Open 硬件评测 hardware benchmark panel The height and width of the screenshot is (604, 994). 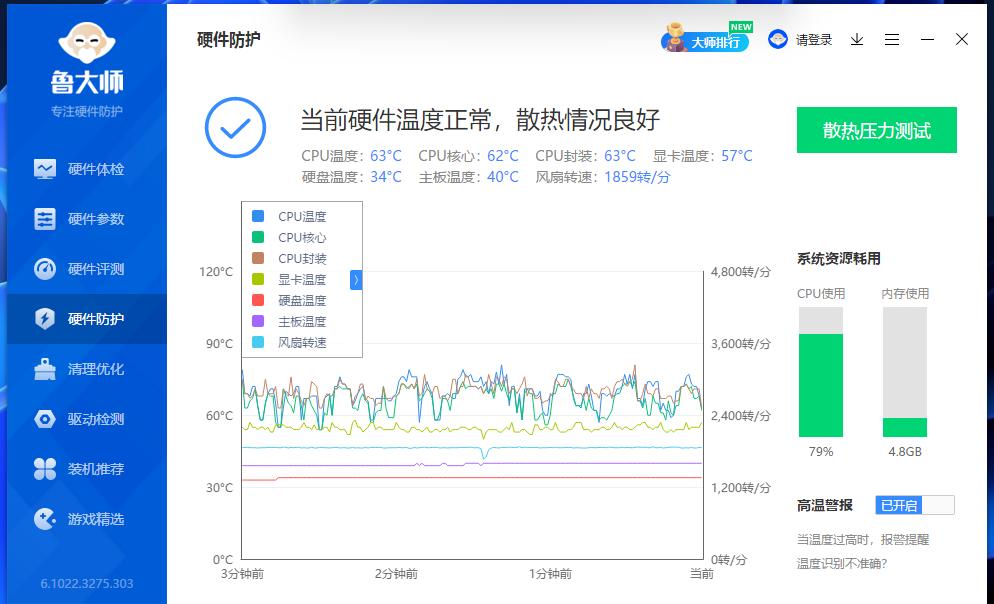pyautogui.click(x=85, y=269)
